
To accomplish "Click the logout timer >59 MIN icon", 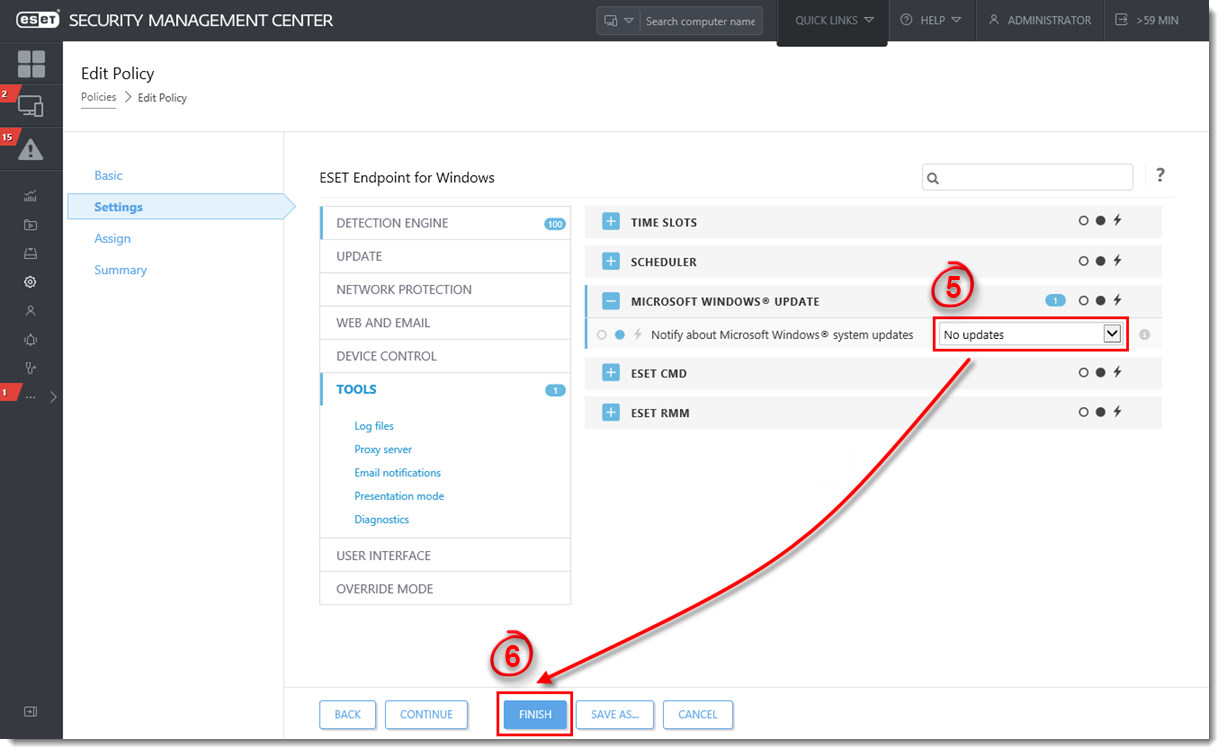I will pyautogui.click(x=1121, y=20).
